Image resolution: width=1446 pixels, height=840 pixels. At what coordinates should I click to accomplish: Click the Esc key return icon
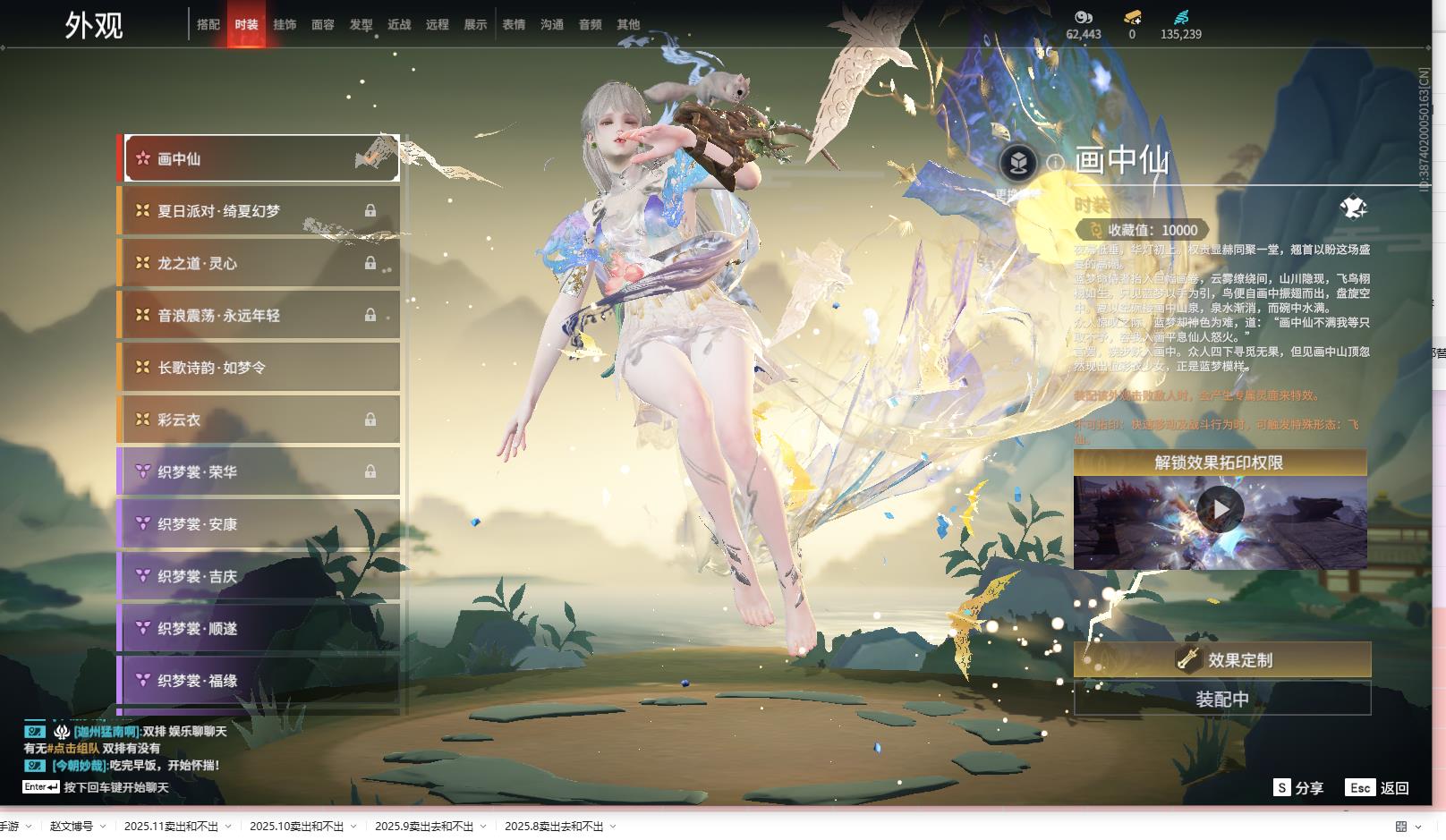[1360, 787]
